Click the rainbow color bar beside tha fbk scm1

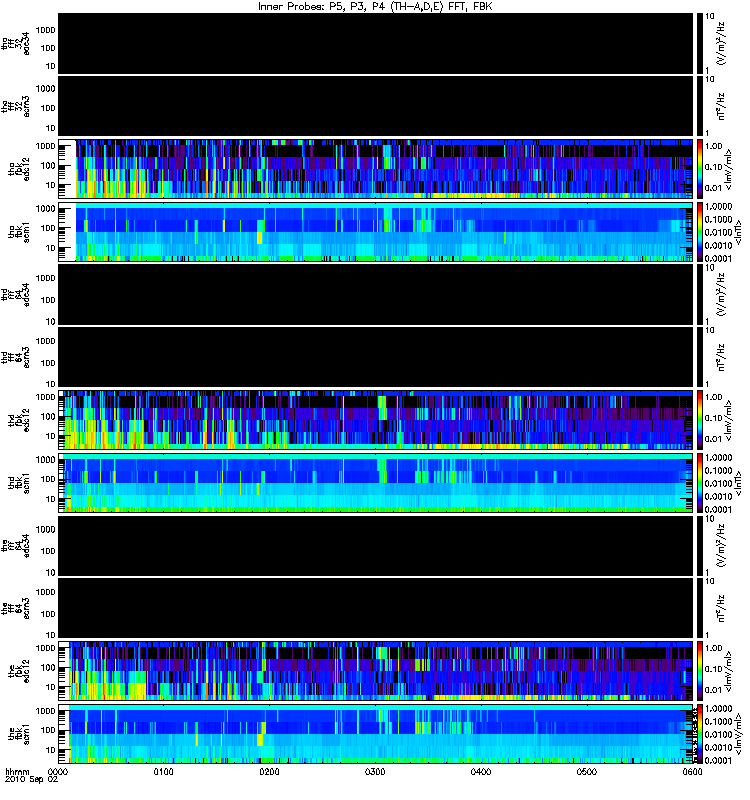[x=699, y=232]
